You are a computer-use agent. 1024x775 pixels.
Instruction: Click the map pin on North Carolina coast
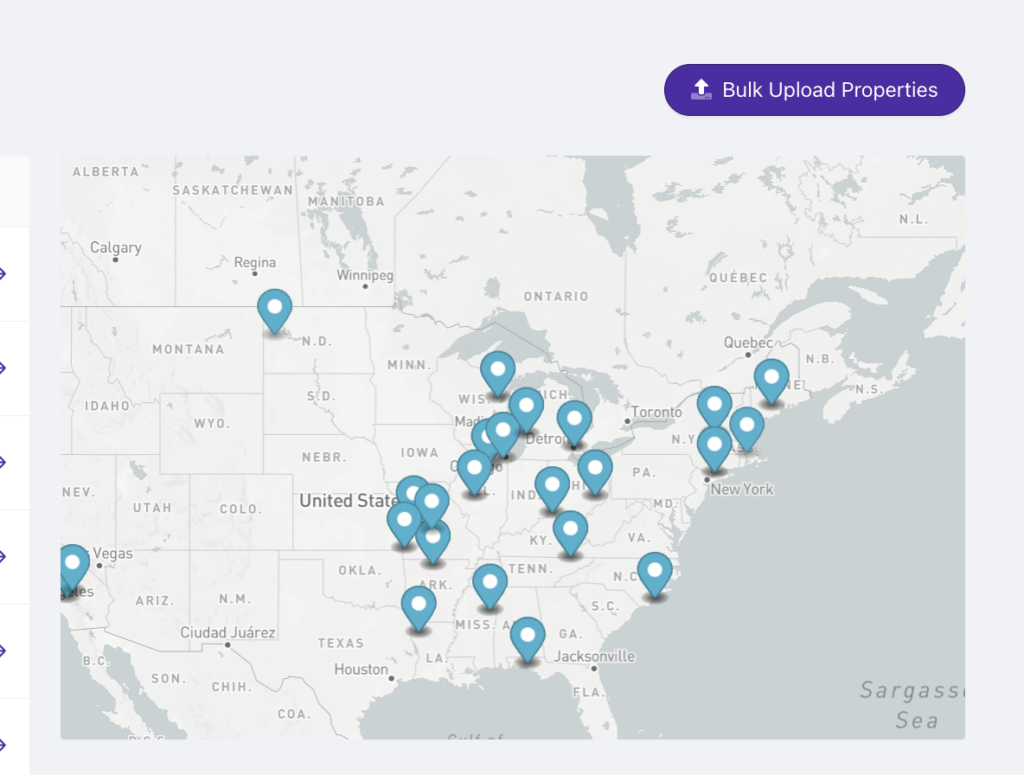[x=654, y=575]
